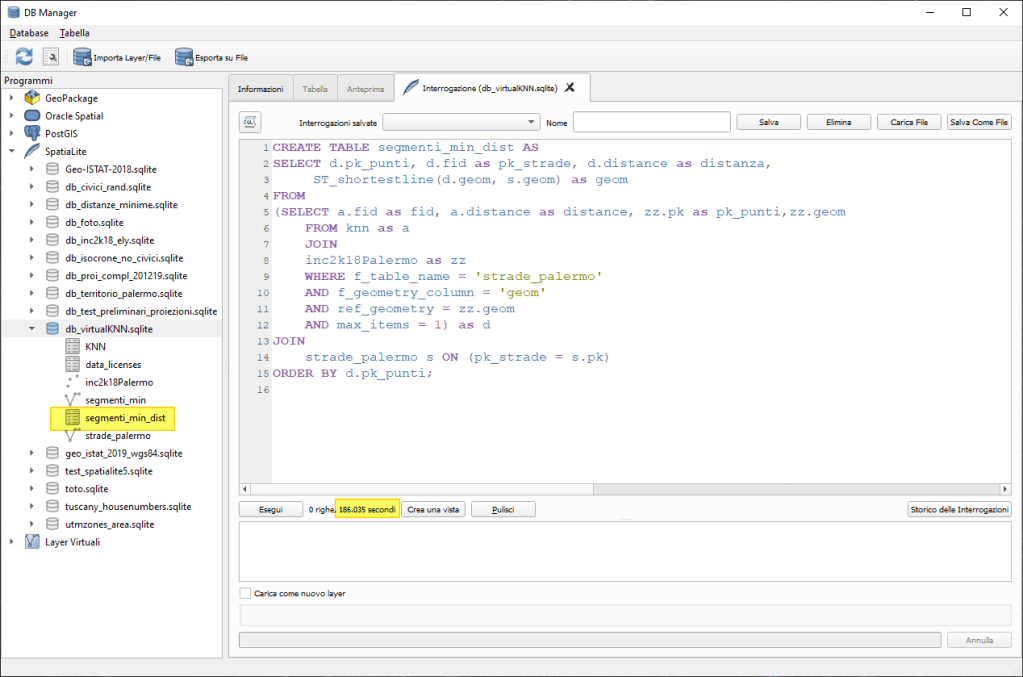Image resolution: width=1023 pixels, height=677 pixels.
Task: Select the strade_palermo line layer
Action: [x=124, y=436]
